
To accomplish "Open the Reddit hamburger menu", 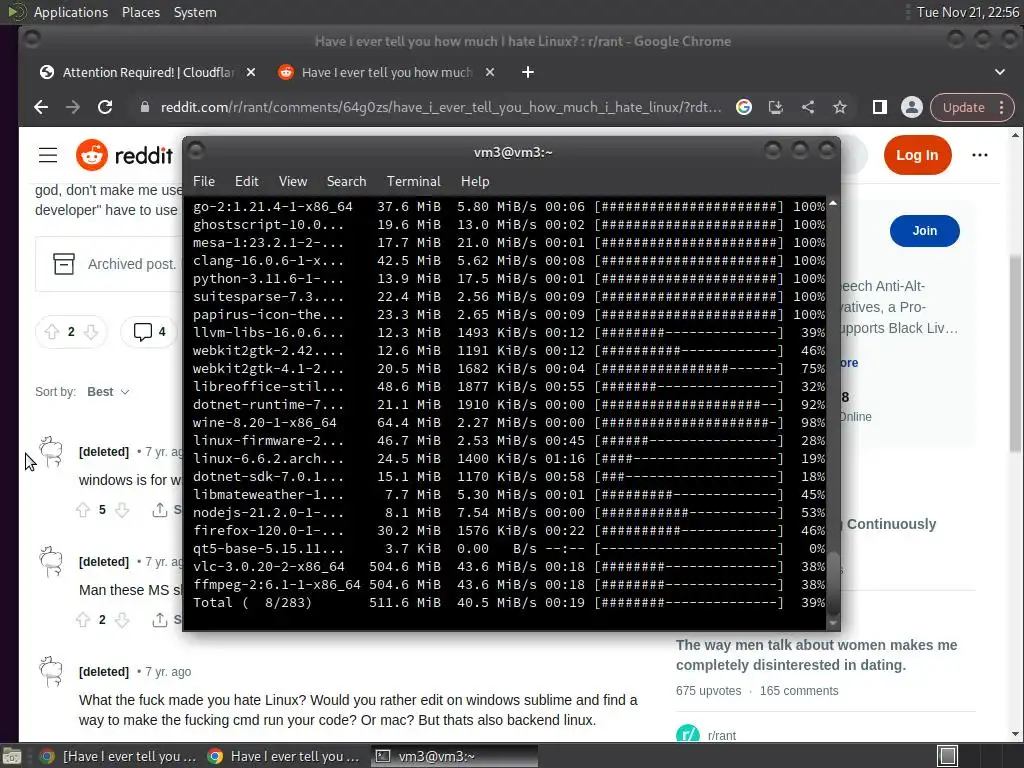I will click(x=48, y=155).
